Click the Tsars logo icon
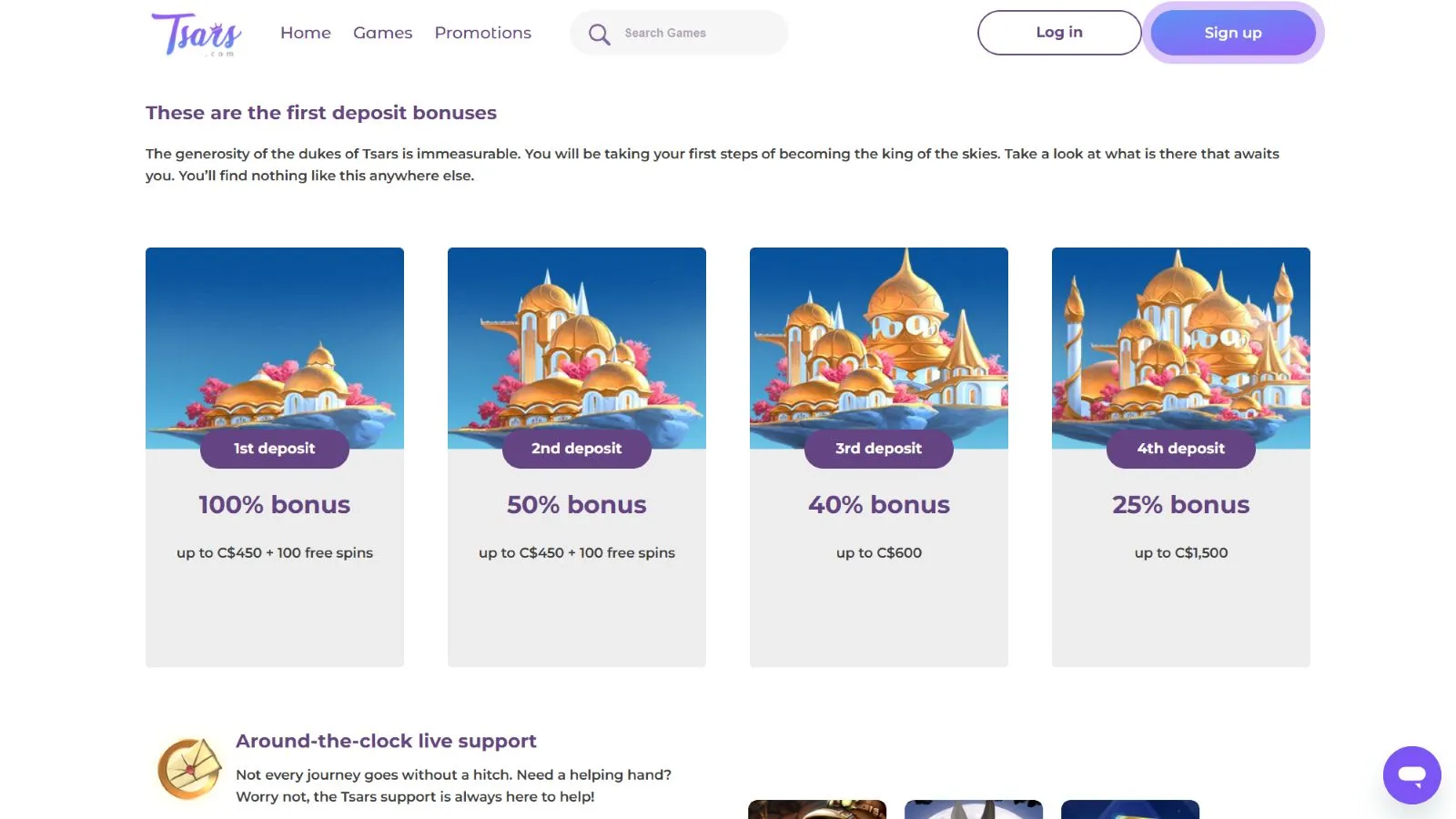Image resolution: width=1456 pixels, height=819 pixels. 197,34
